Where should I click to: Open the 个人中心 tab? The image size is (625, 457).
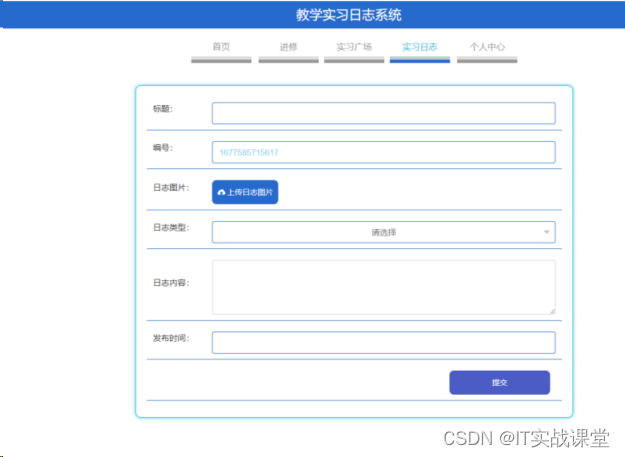[487, 47]
